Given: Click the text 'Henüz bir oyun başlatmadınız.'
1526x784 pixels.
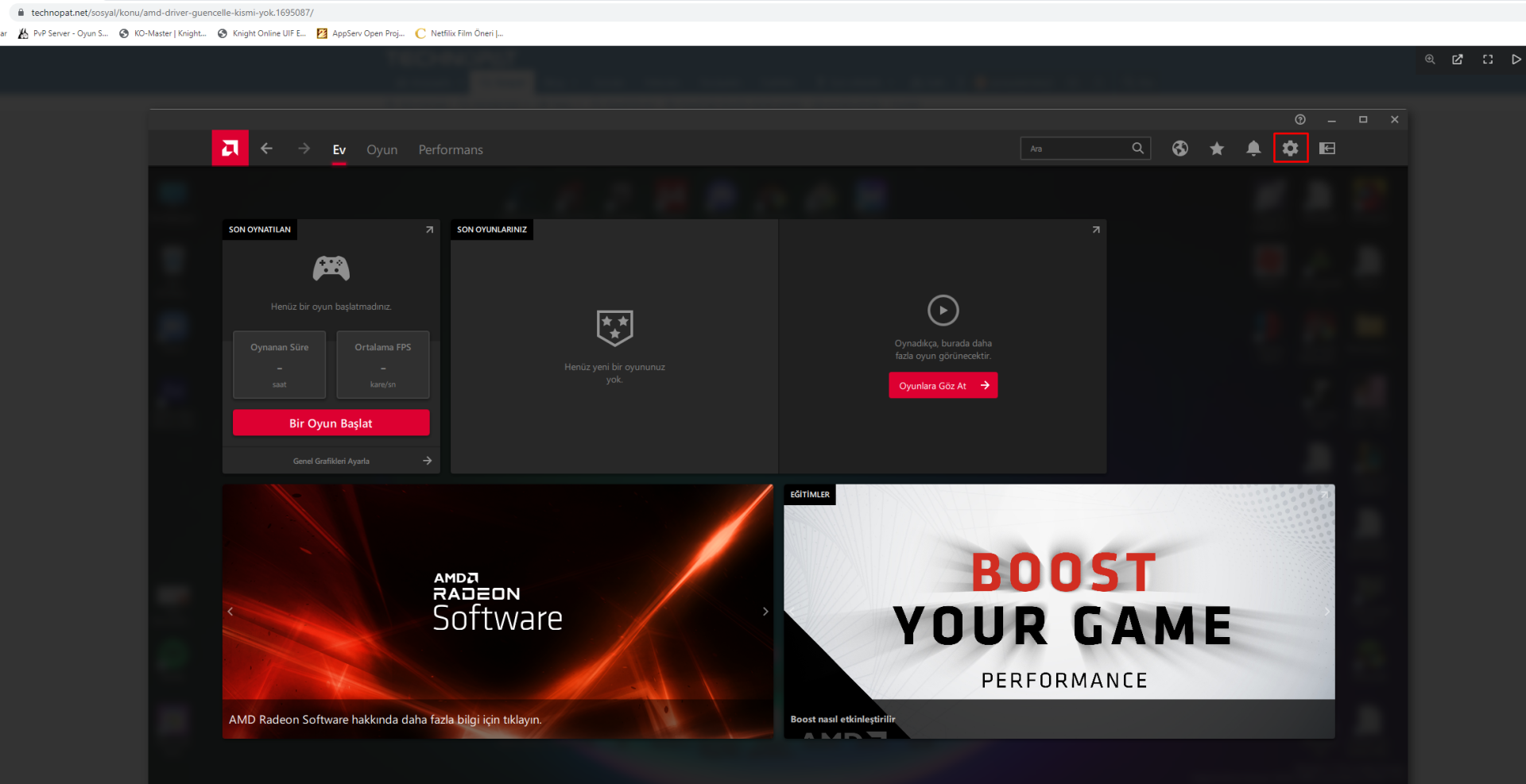Looking at the screenshot, I should [x=331, y=307].
